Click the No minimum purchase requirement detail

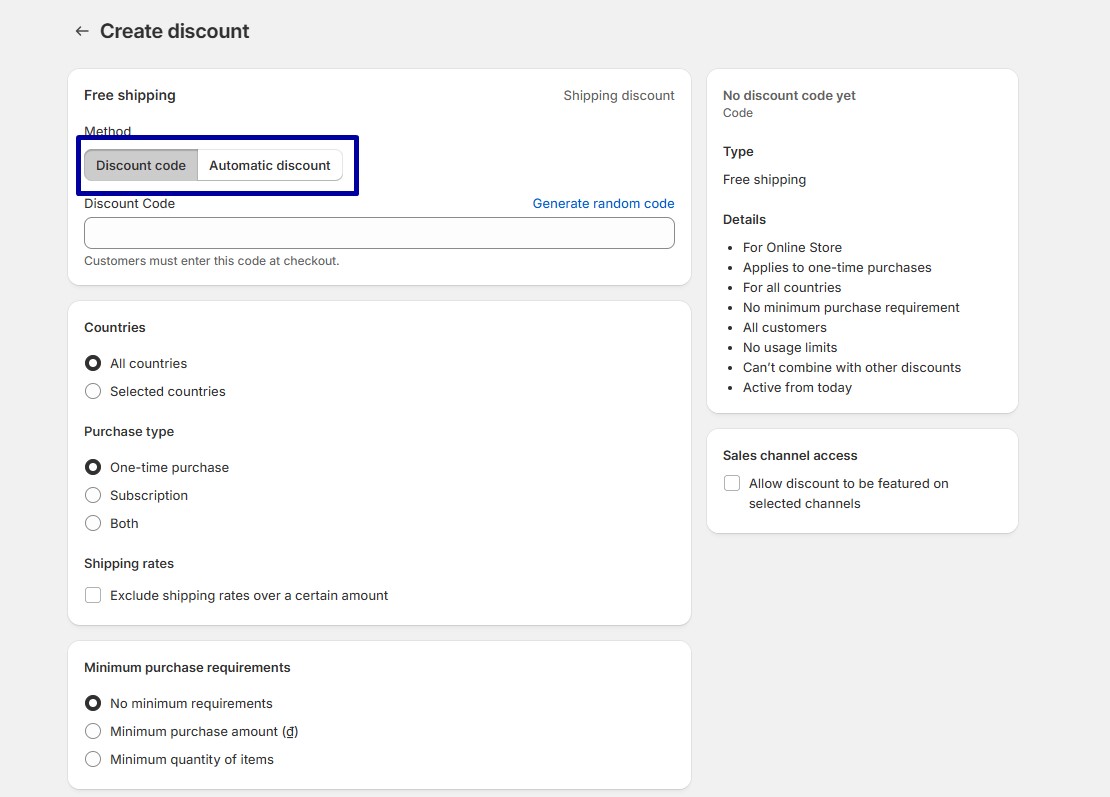click(851, 308)
